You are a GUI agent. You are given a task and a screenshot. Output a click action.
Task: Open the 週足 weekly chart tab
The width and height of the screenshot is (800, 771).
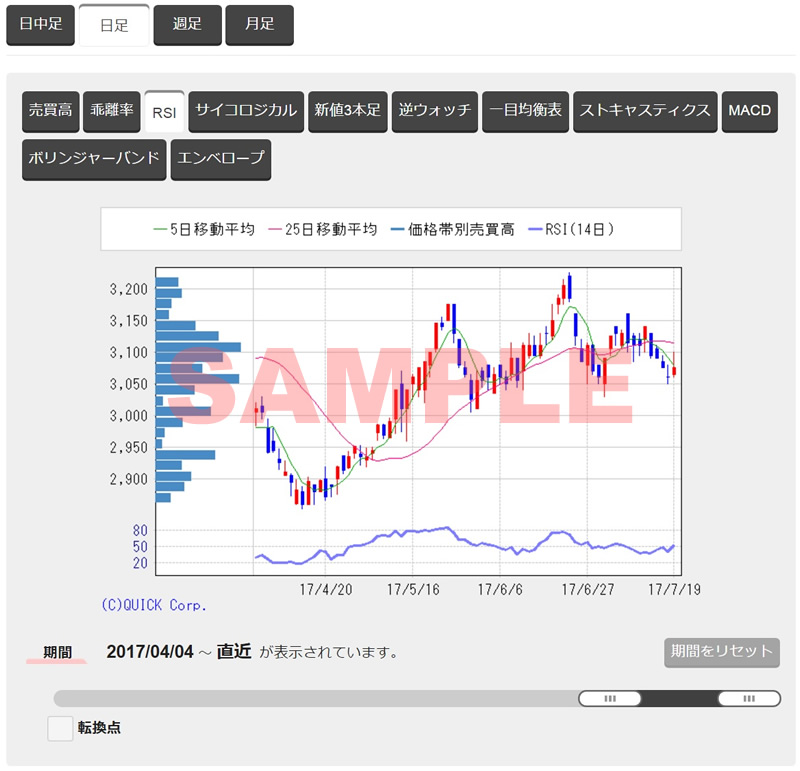pos(187,25)
